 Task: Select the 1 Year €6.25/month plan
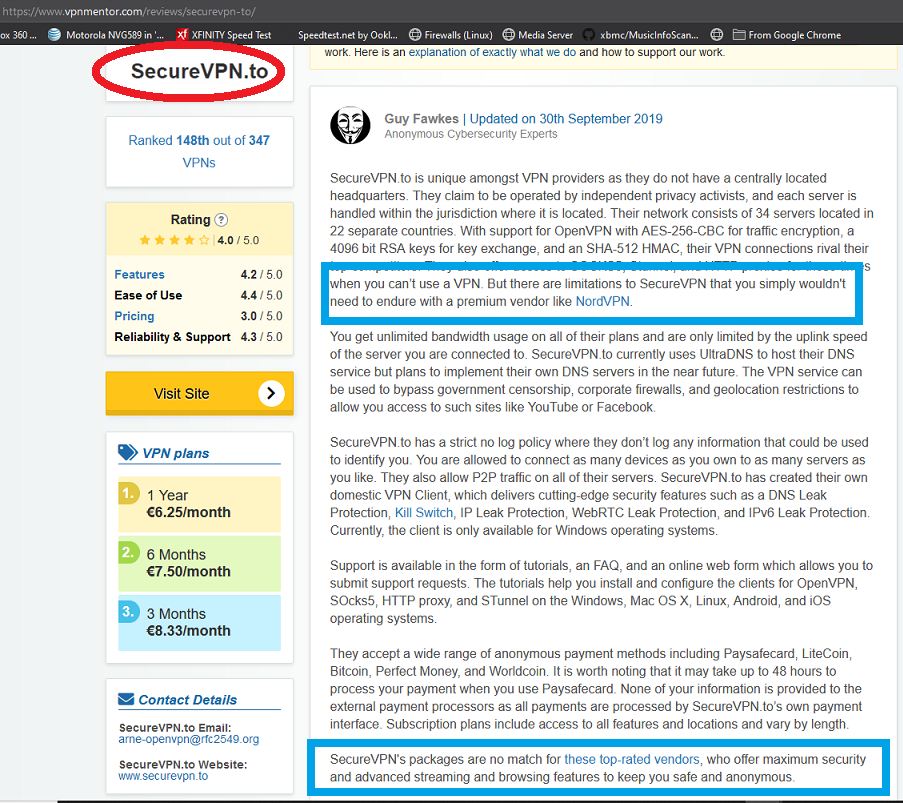tap(199, 504)
